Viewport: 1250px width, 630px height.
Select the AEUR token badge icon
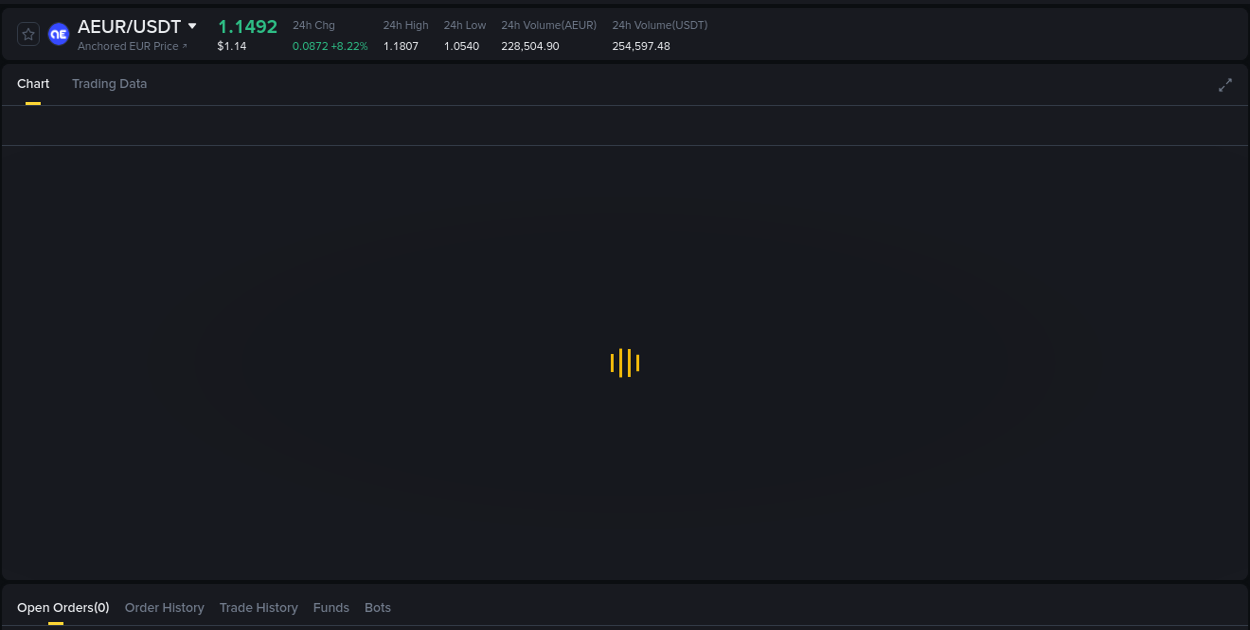click(58, 33)
